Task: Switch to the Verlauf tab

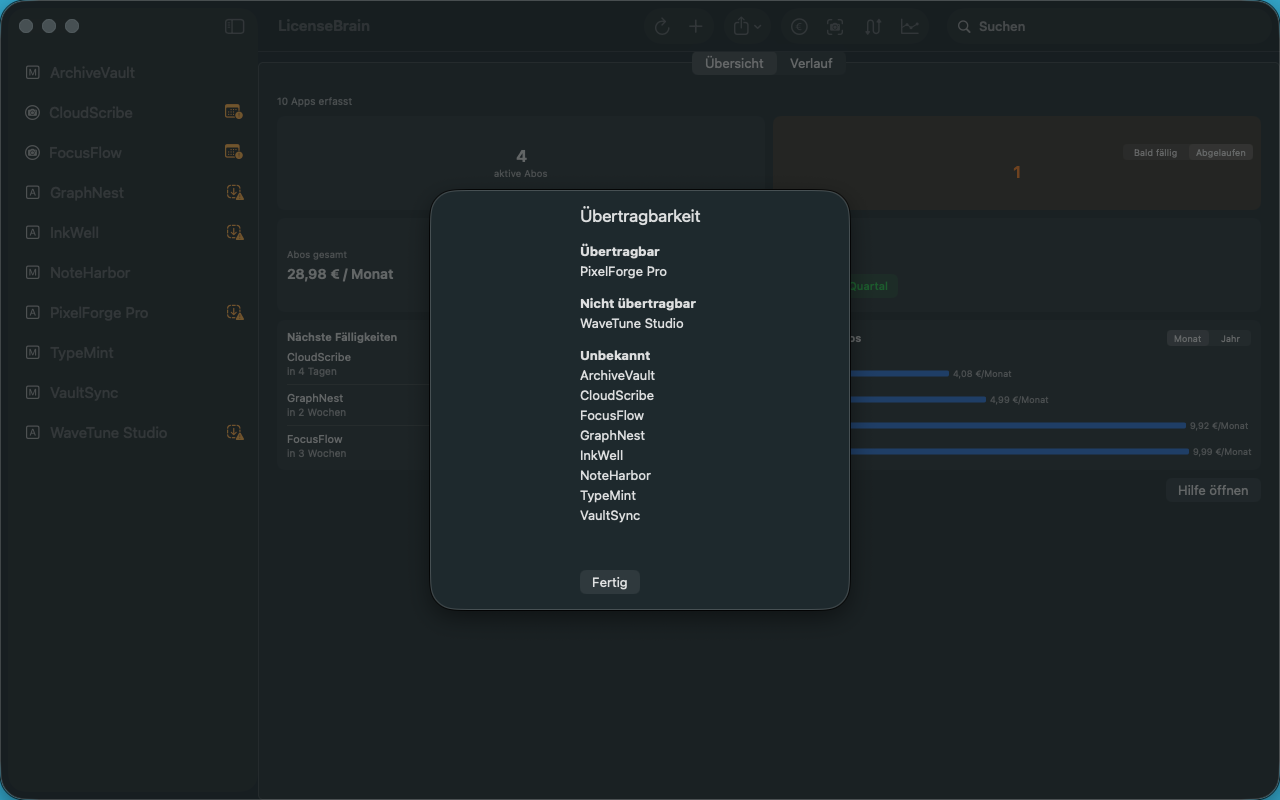Action: (811, 63)
